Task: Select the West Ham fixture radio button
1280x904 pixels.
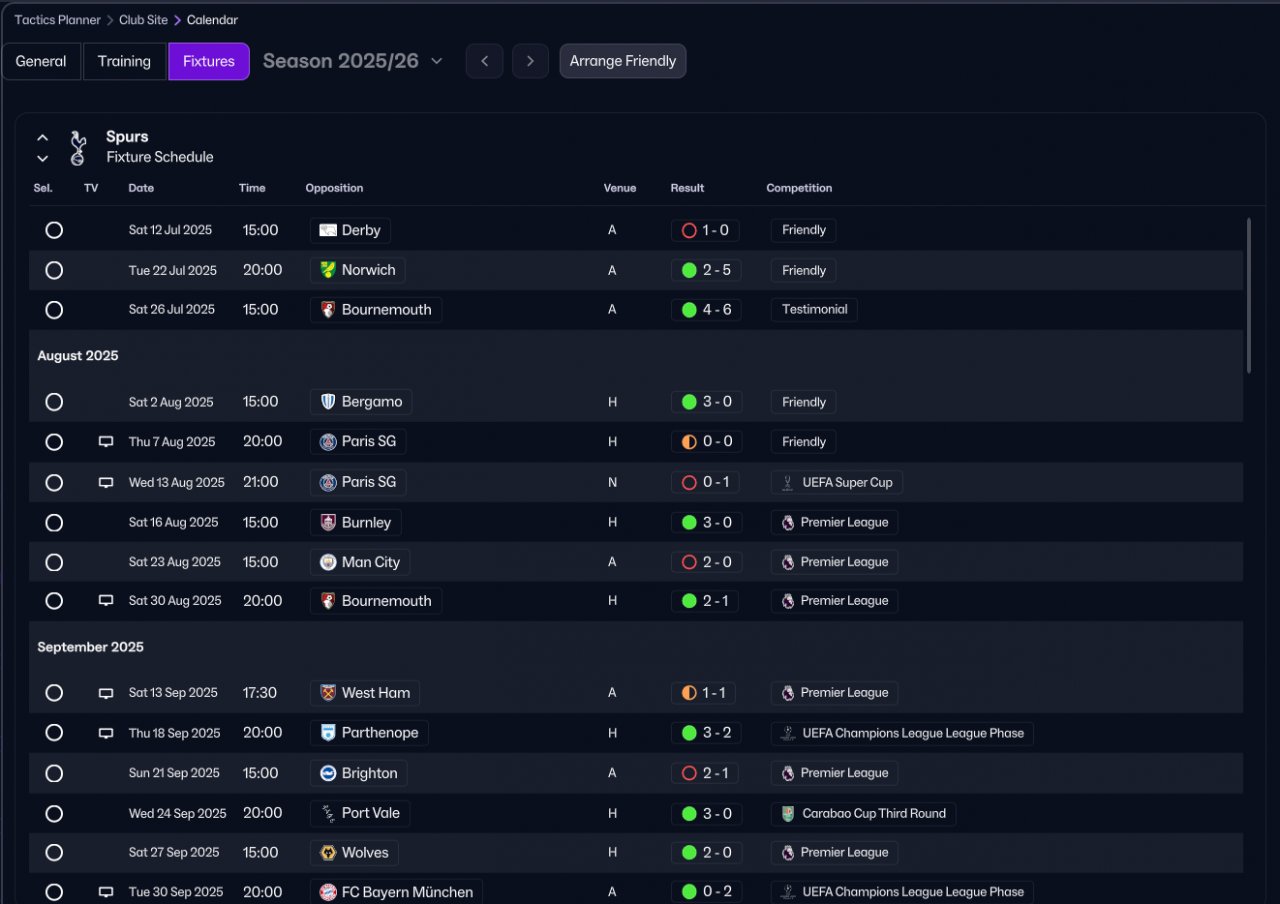Action: pos(54,693)
